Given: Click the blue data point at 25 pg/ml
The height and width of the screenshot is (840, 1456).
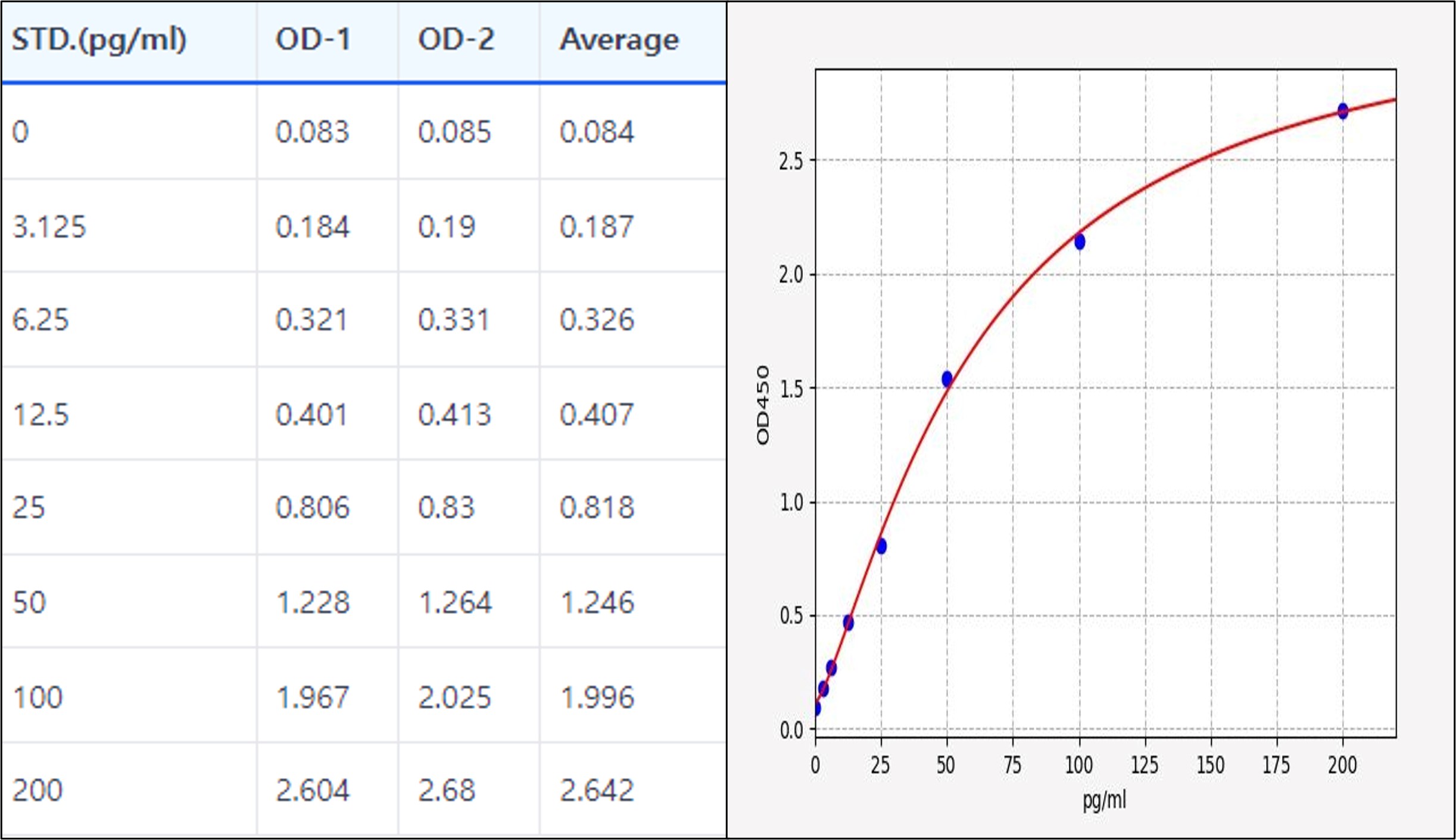Looking at the screenshot, I should pos(881,546).
